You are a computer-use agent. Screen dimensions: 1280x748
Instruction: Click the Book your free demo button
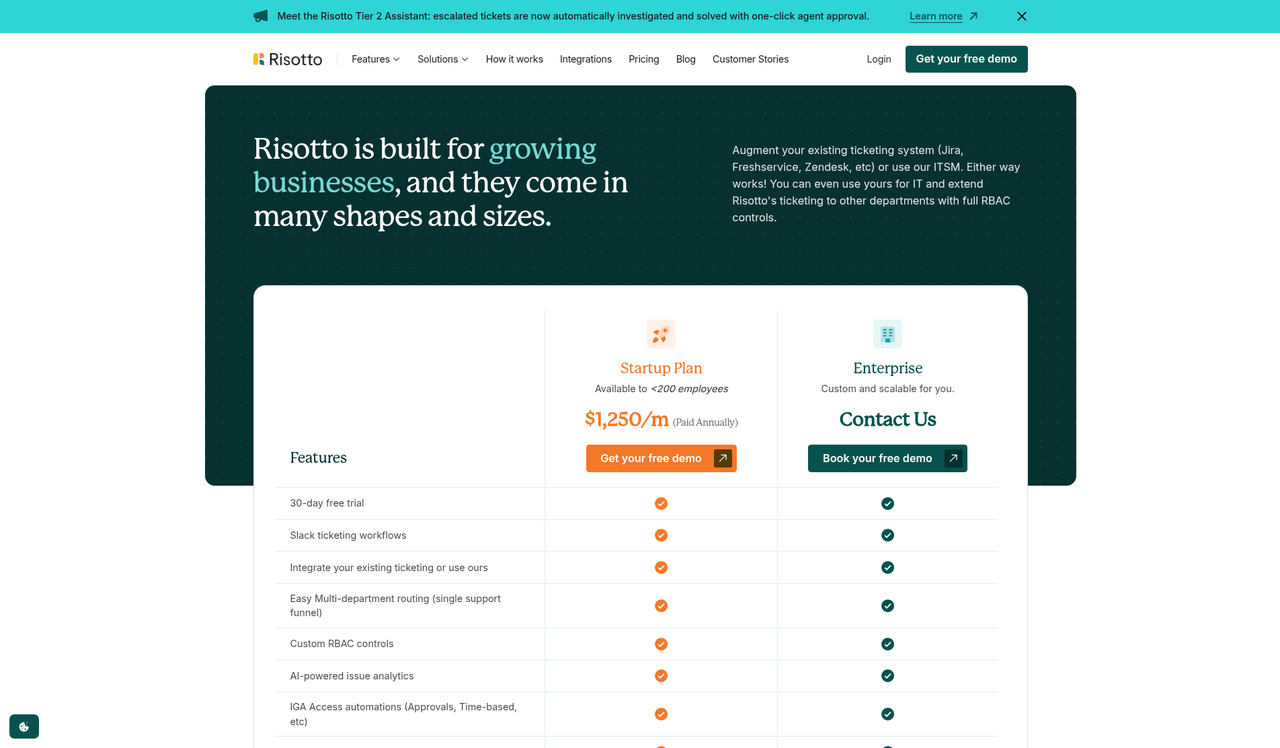point(888,458)
